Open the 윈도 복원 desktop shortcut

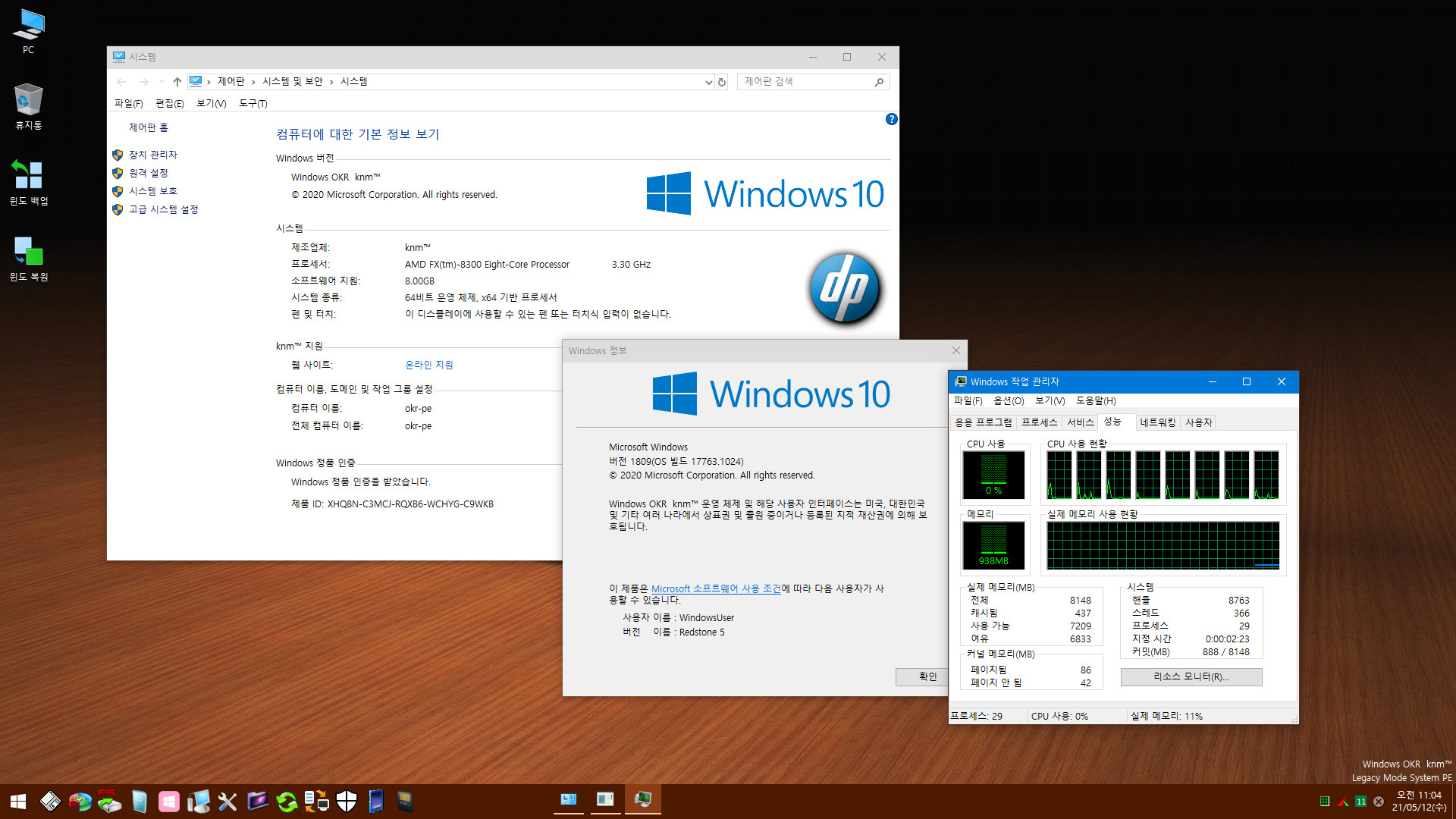28,258
